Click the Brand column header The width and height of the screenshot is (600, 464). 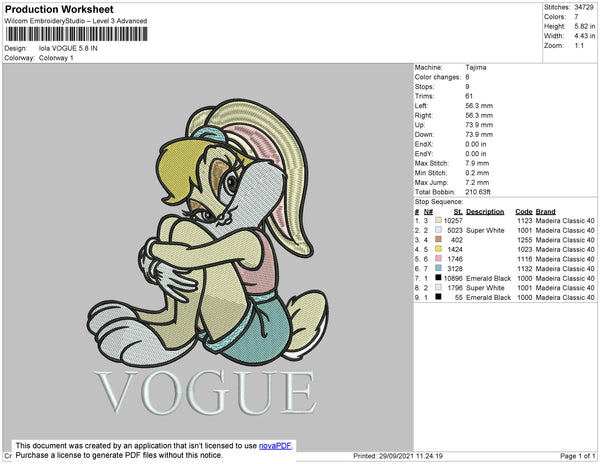pos(545,212)
